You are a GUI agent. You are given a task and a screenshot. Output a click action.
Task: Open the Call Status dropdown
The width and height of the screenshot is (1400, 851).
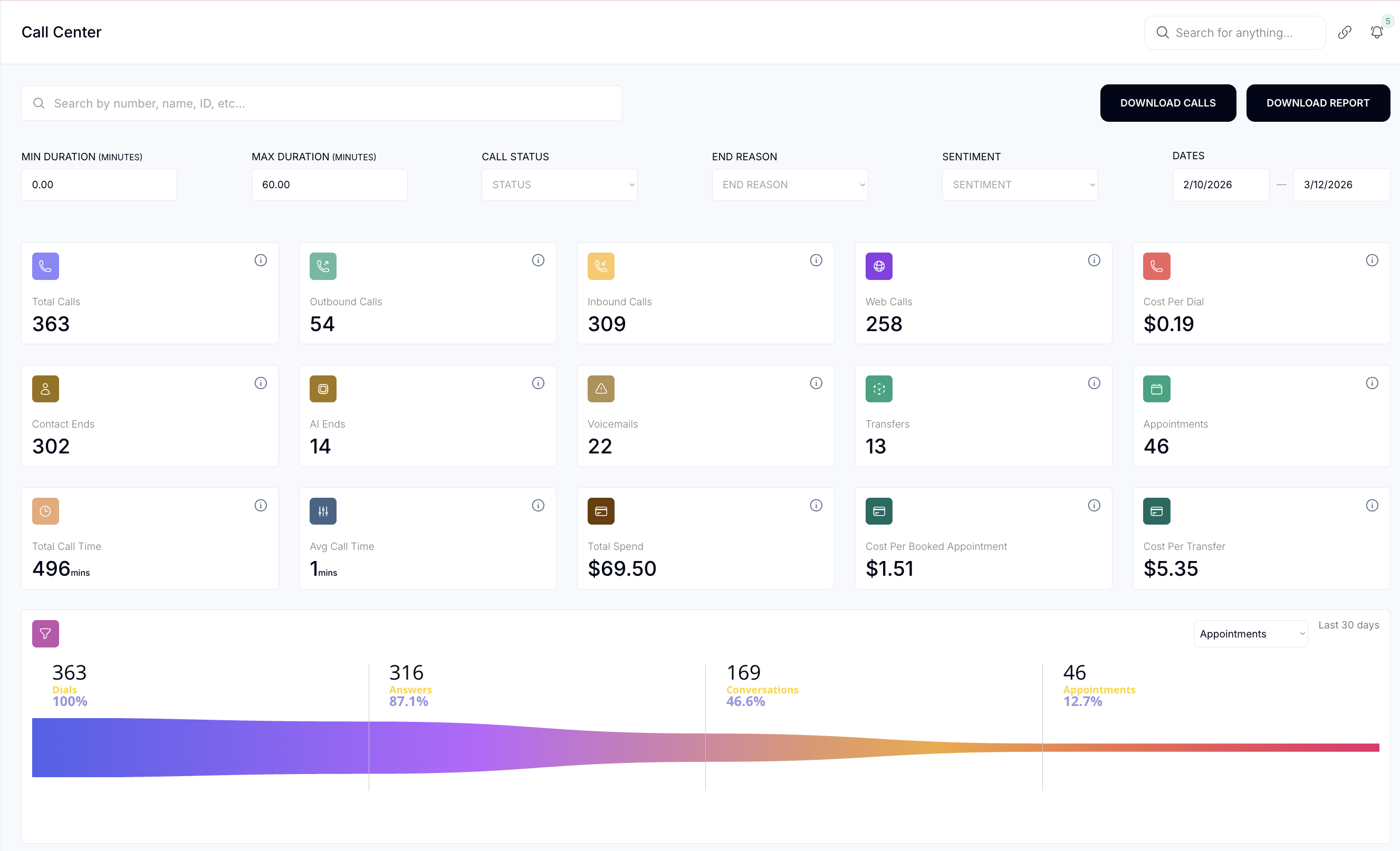point(559,185)
